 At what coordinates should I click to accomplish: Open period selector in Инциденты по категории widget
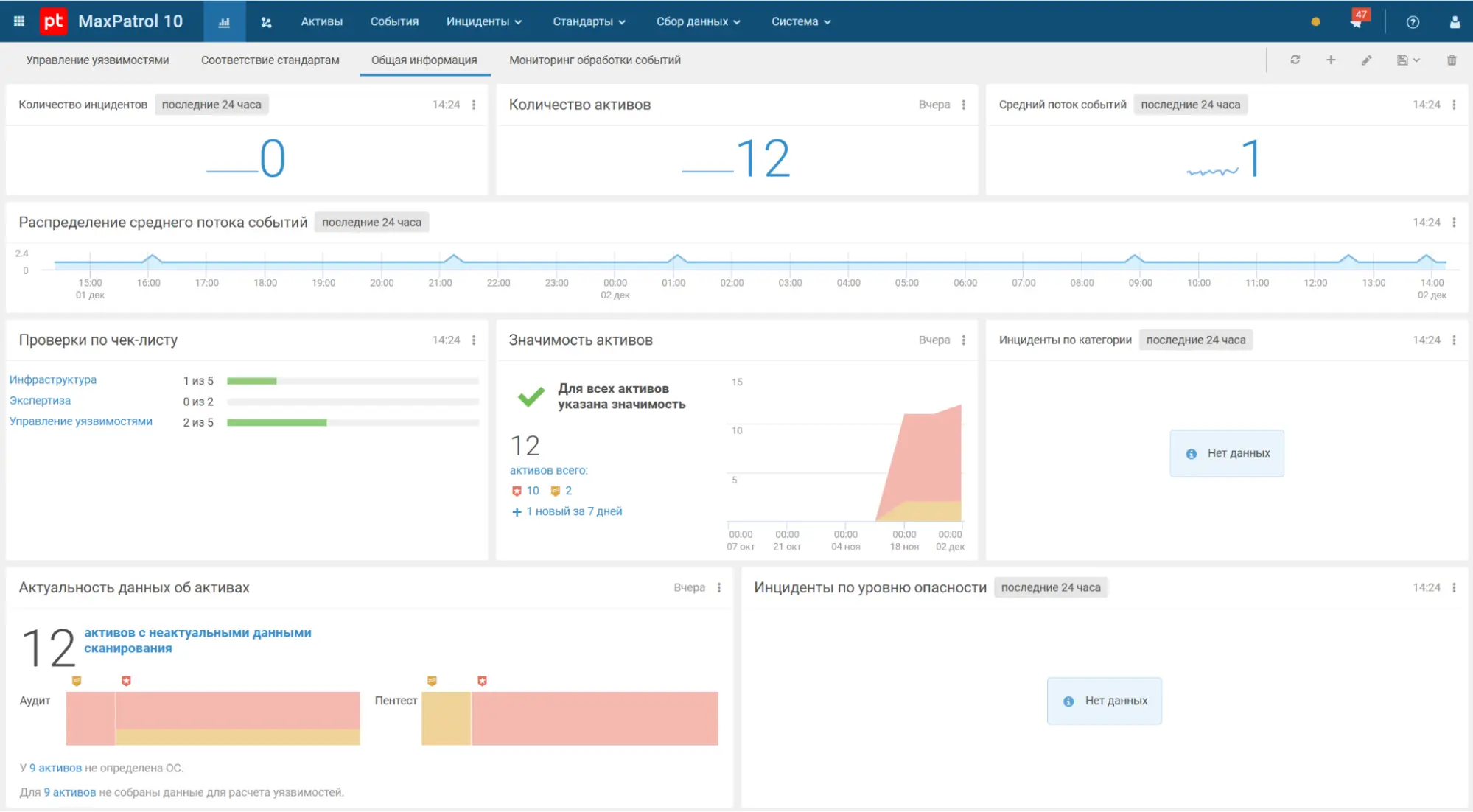[x=1196, y=340]
